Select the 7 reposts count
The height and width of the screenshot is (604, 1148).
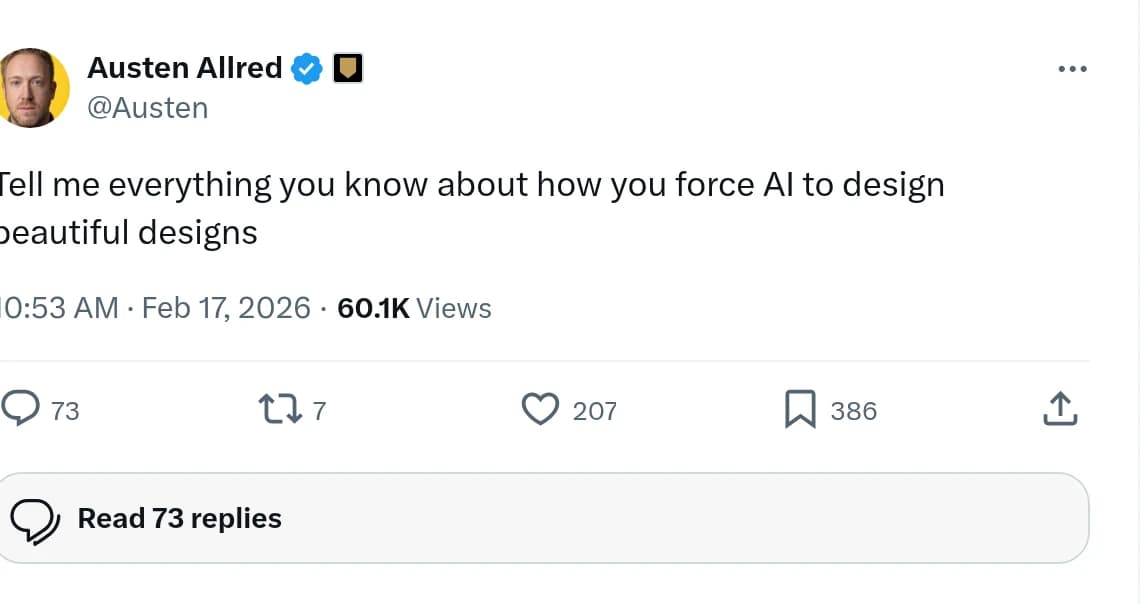point(320,409)
